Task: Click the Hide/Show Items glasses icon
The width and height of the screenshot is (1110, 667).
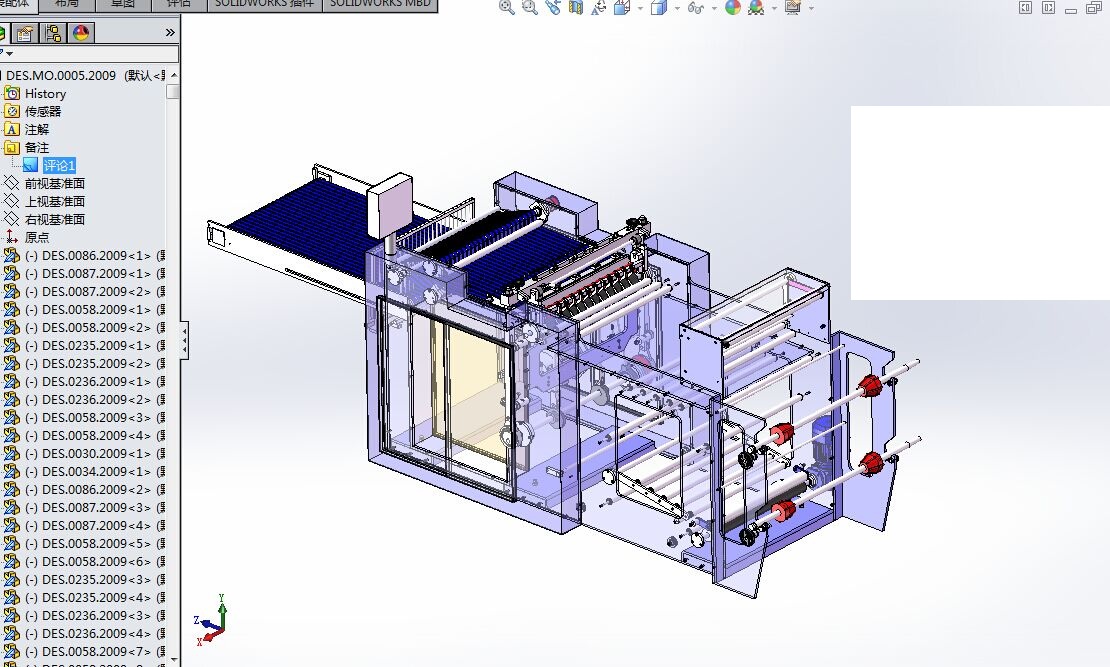Action: (696, 8)
